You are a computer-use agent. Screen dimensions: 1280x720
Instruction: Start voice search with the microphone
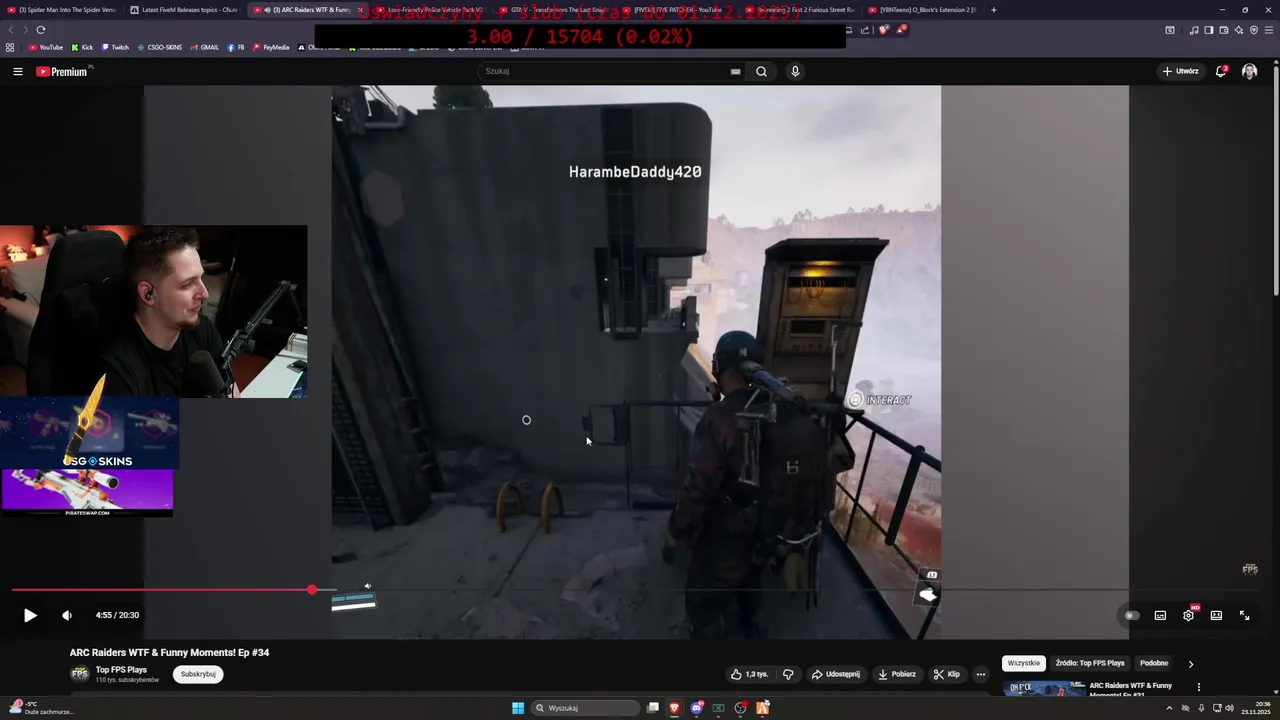click(795, 71)
